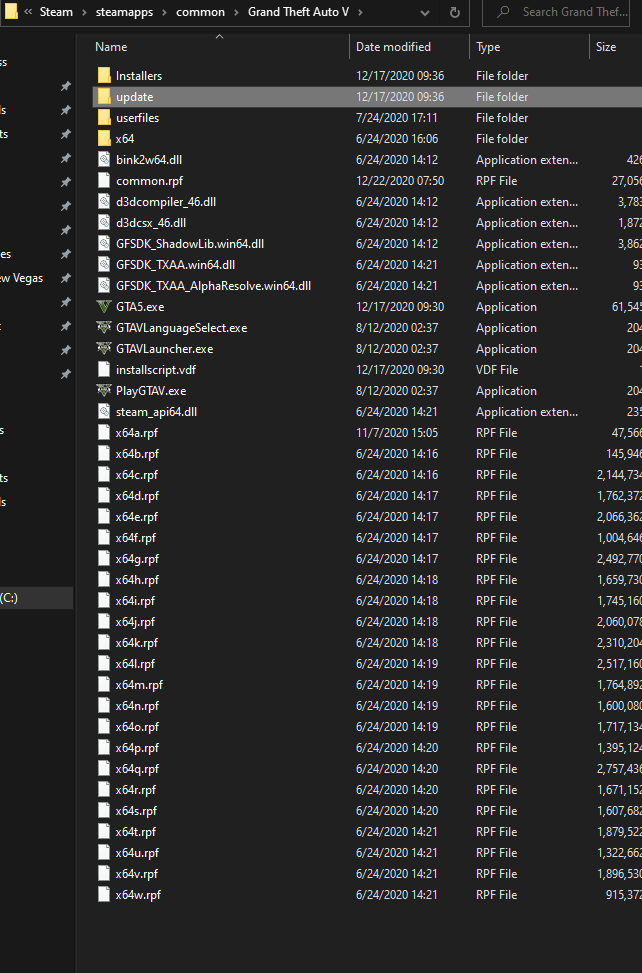642x973 pixels.
Task: Expand the chevron after common breadcrumb
Action: pos(236,12)
